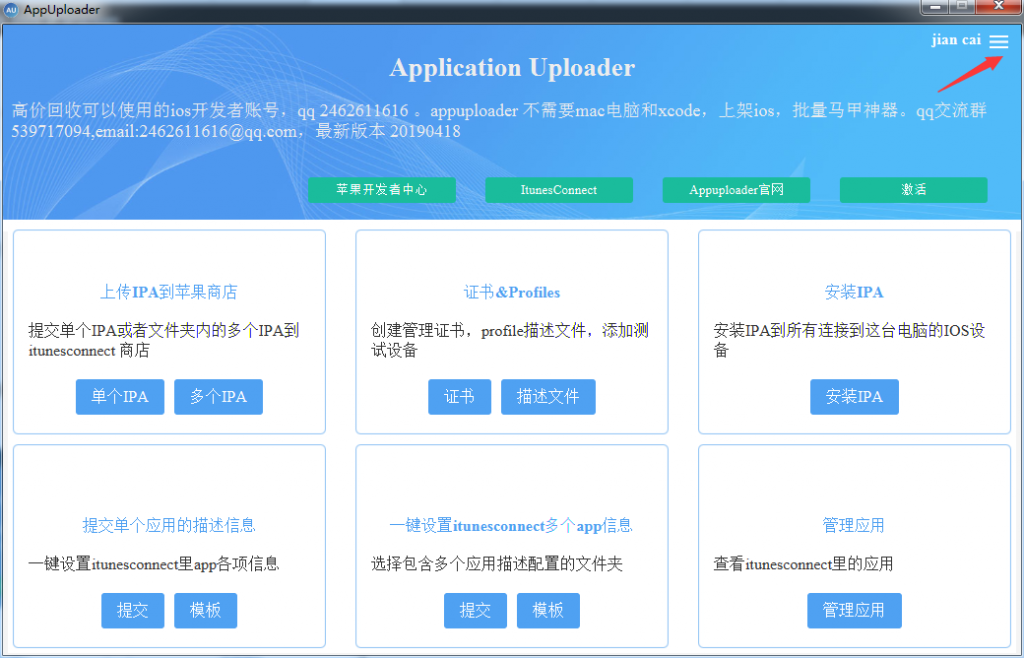Select the 提交单个应用的描述信息 heading
Image resolution: width=1024 pixels, height=658 pixels.
tap(168, 525)
